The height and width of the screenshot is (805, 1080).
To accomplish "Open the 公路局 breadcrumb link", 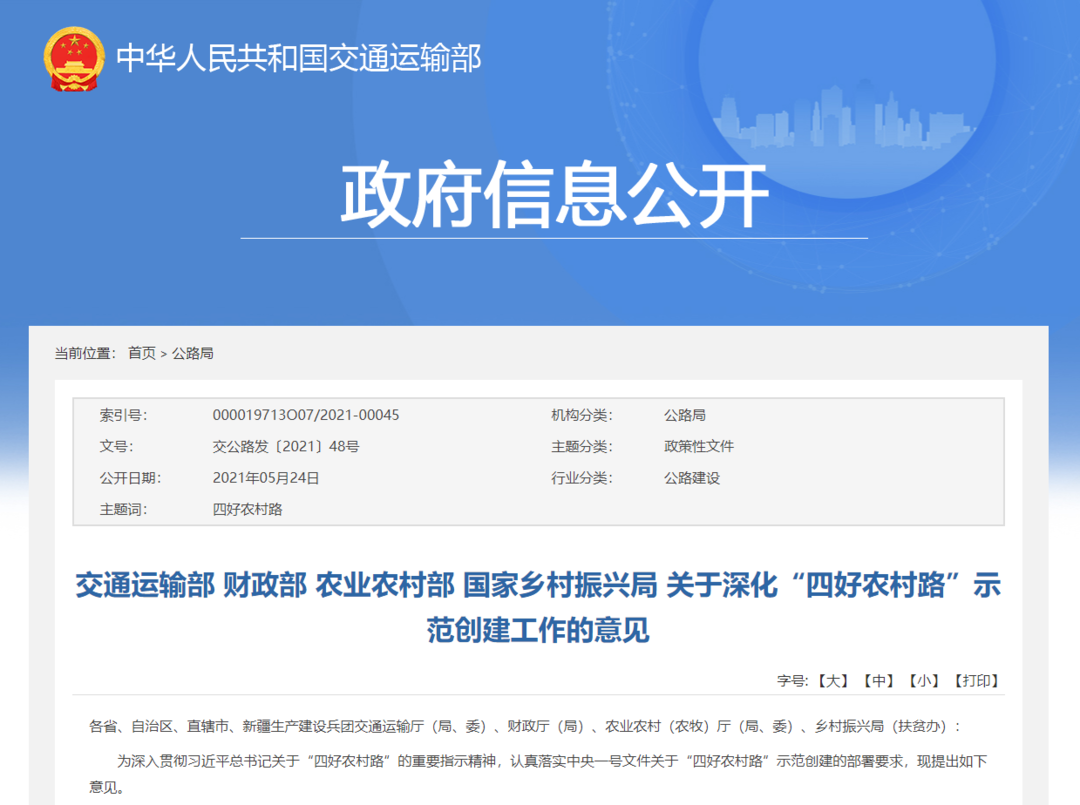I will [192, 353].
